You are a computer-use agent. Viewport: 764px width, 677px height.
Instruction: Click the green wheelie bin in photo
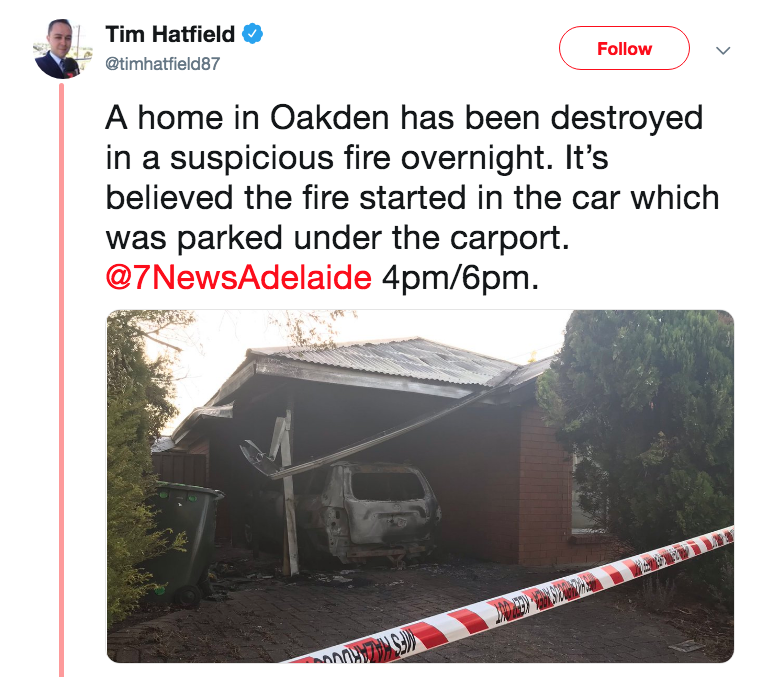coord(187,541)
